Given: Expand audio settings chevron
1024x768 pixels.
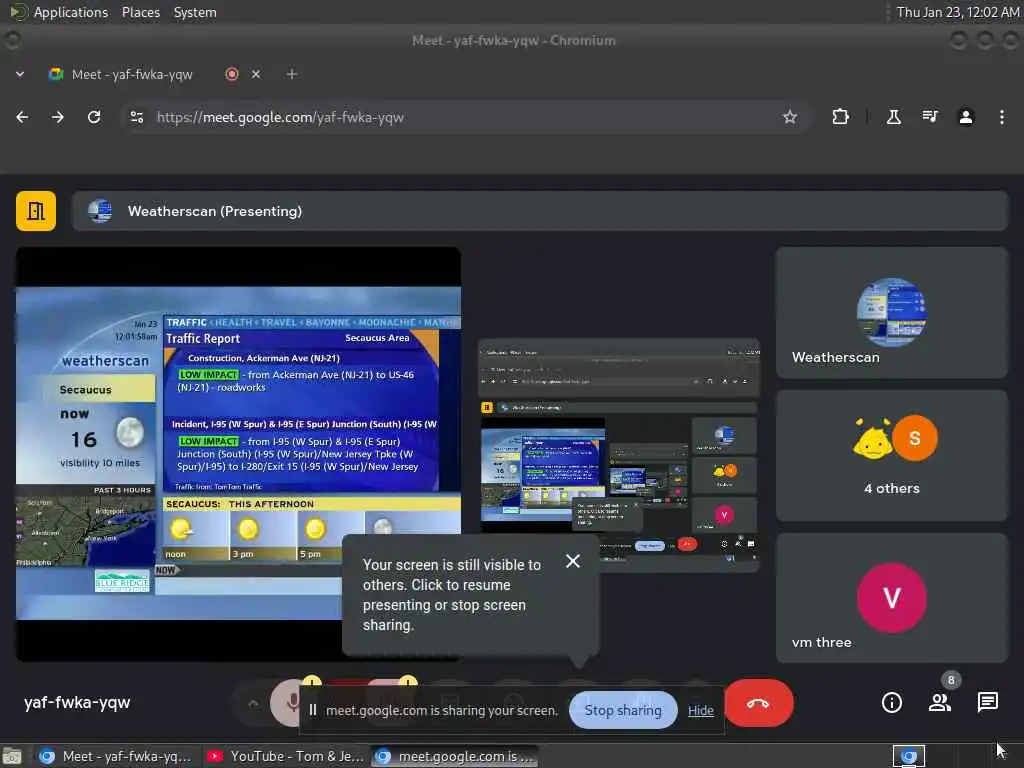Looking at the screenshot, I should coord(253,703).
